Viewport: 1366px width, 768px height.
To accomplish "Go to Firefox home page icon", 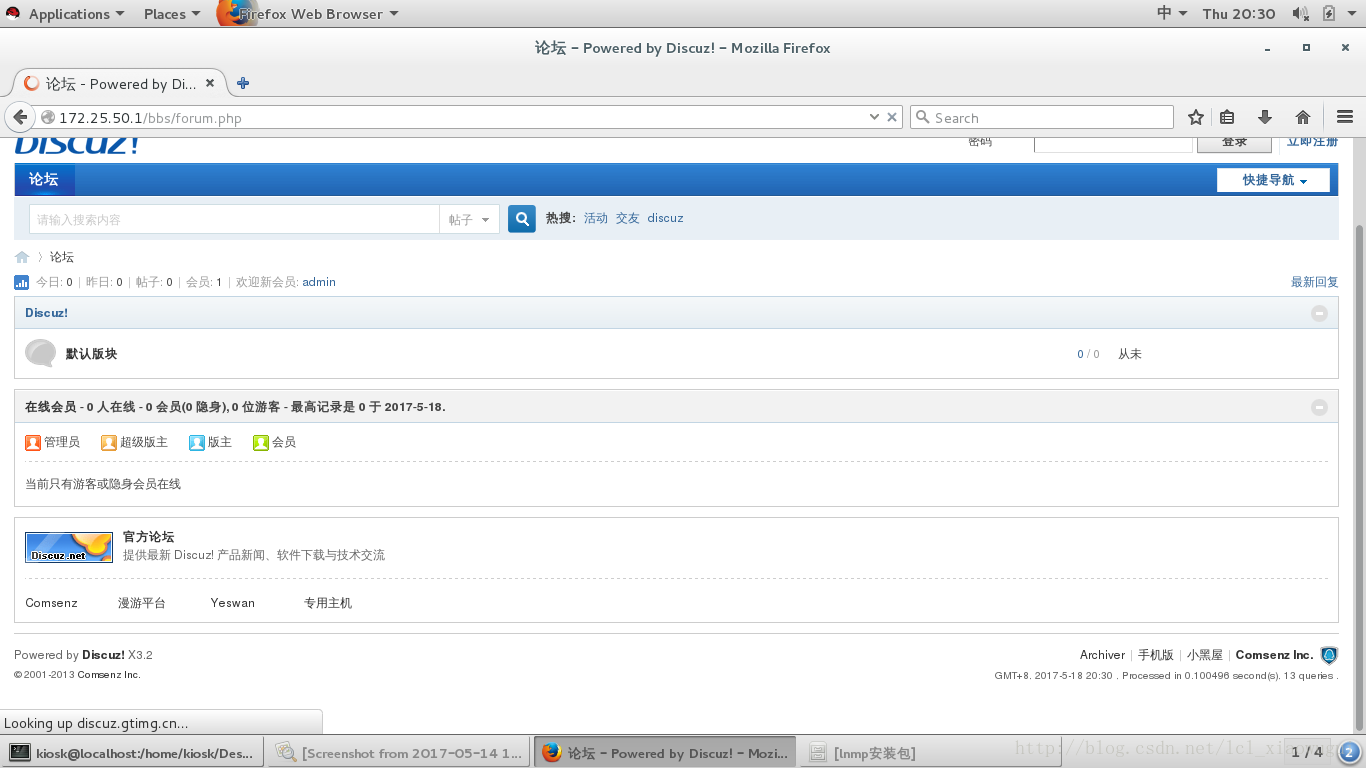I will pyautogui.click(x=1303, y=117).
